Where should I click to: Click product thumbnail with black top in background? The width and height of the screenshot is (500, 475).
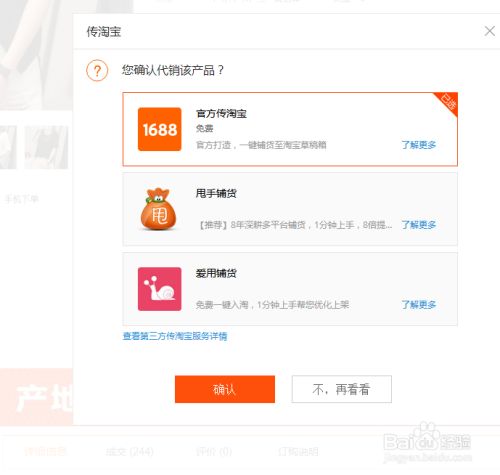click(x=46, y=147)
